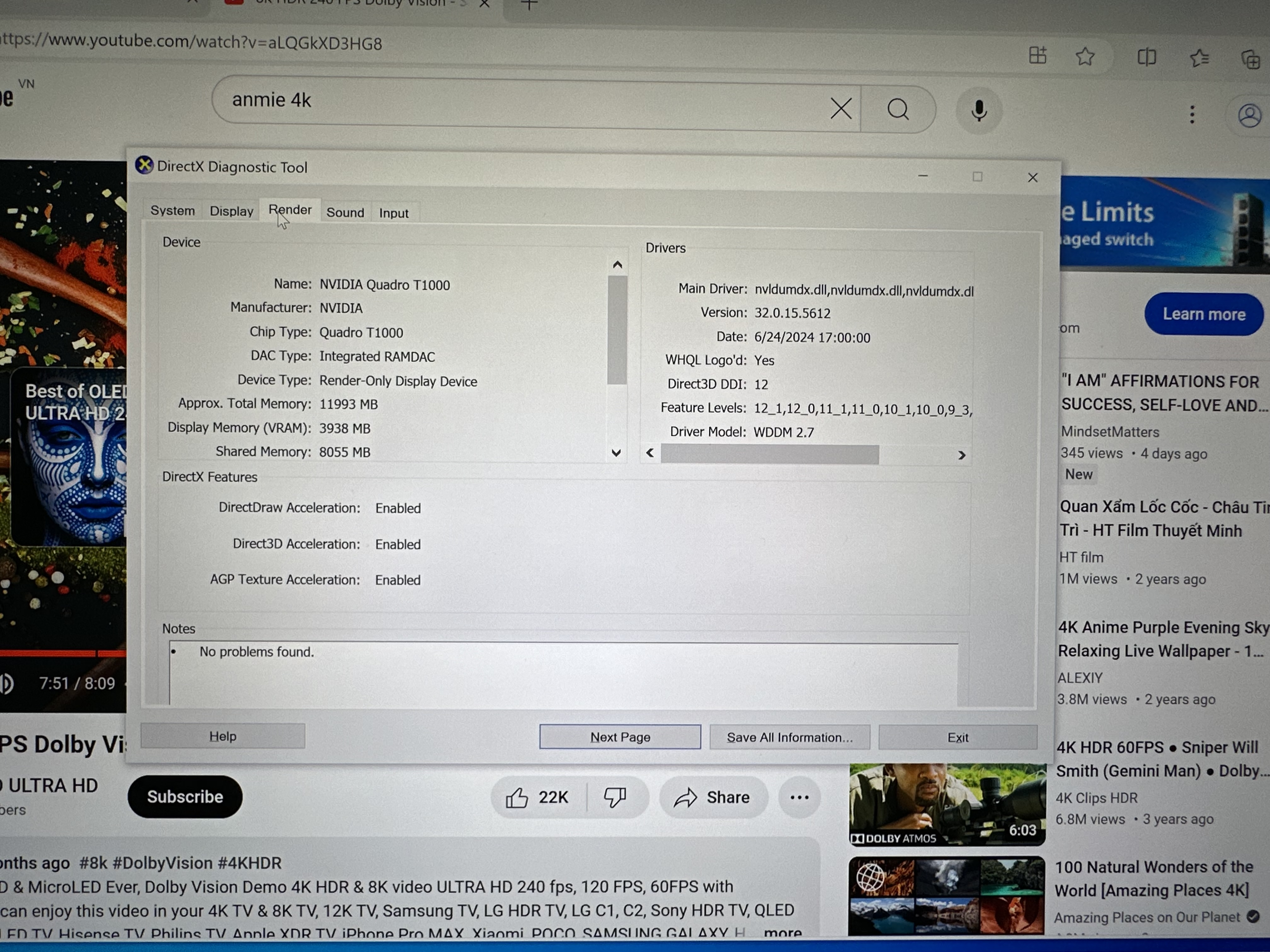Visit the 4K Clips HDR channel

point(1097,798)
